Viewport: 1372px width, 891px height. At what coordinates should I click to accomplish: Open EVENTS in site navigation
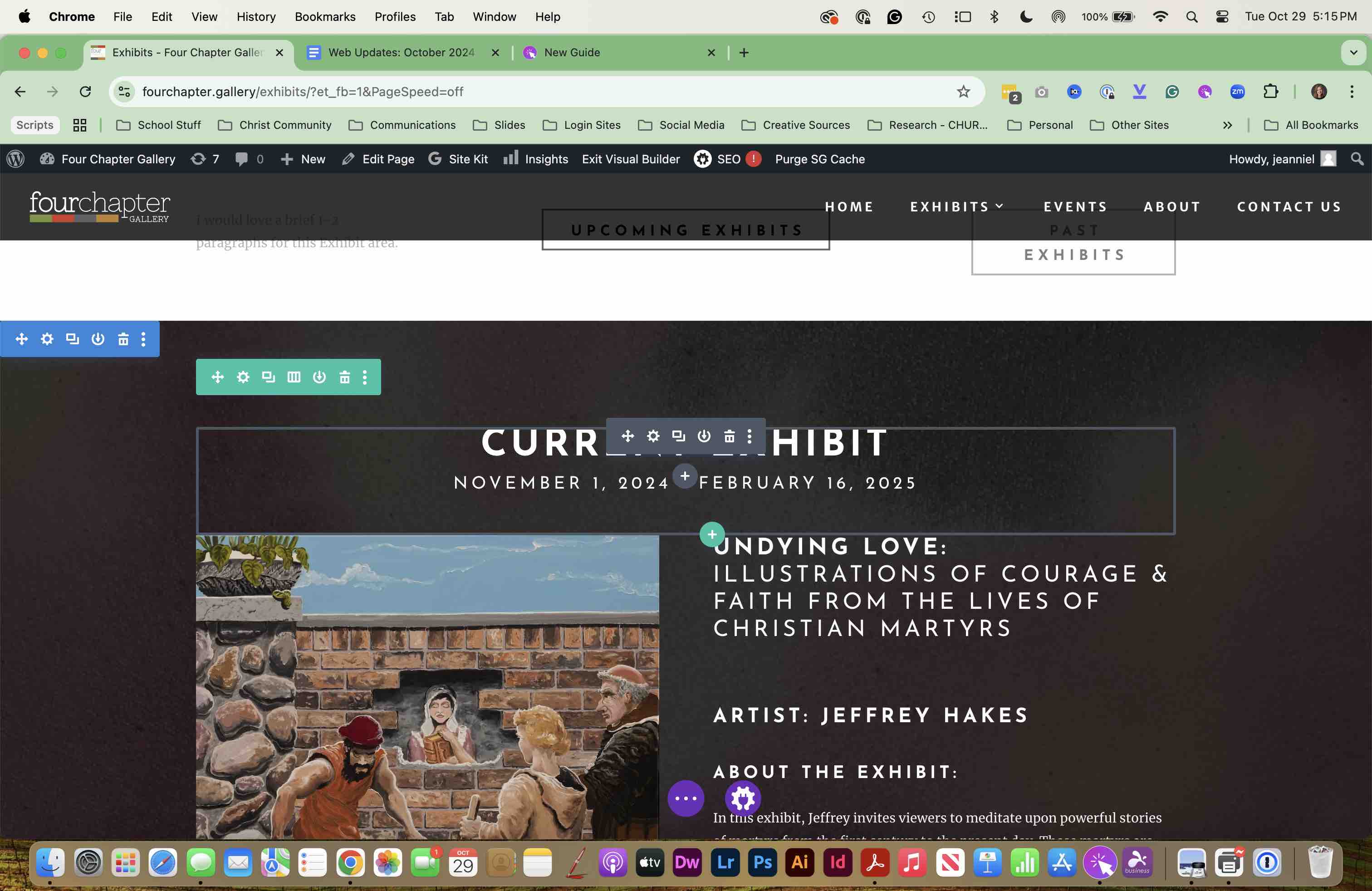click(x=1076, y=206)
